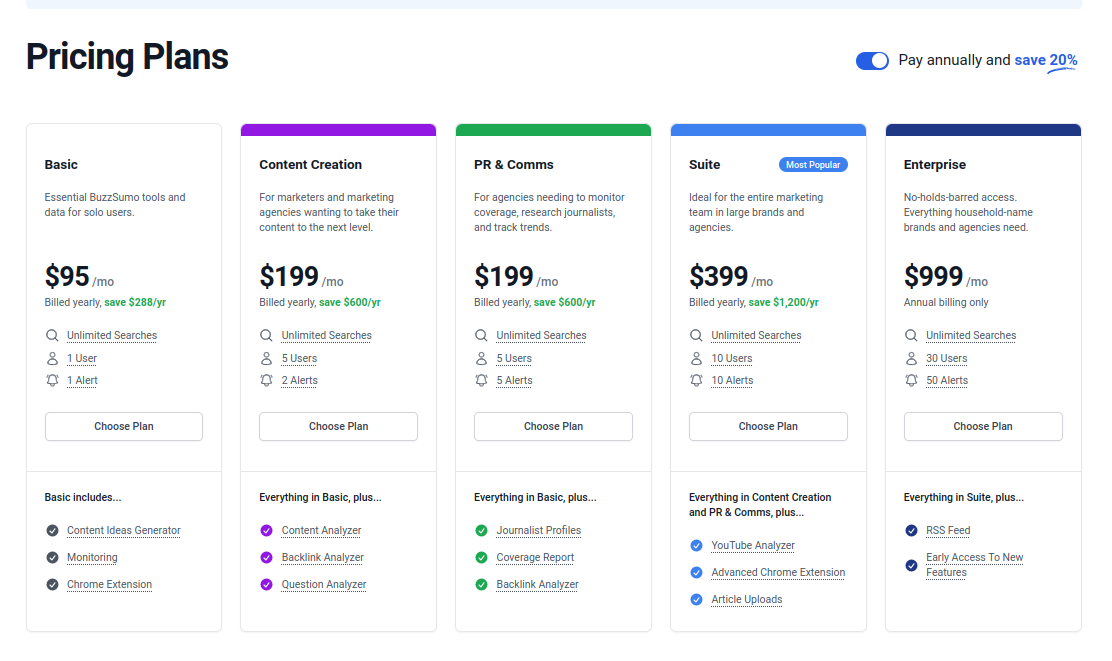
Task: Click checkmark icon beside Content Ideas Generator
Action: (x=52, y=531)
